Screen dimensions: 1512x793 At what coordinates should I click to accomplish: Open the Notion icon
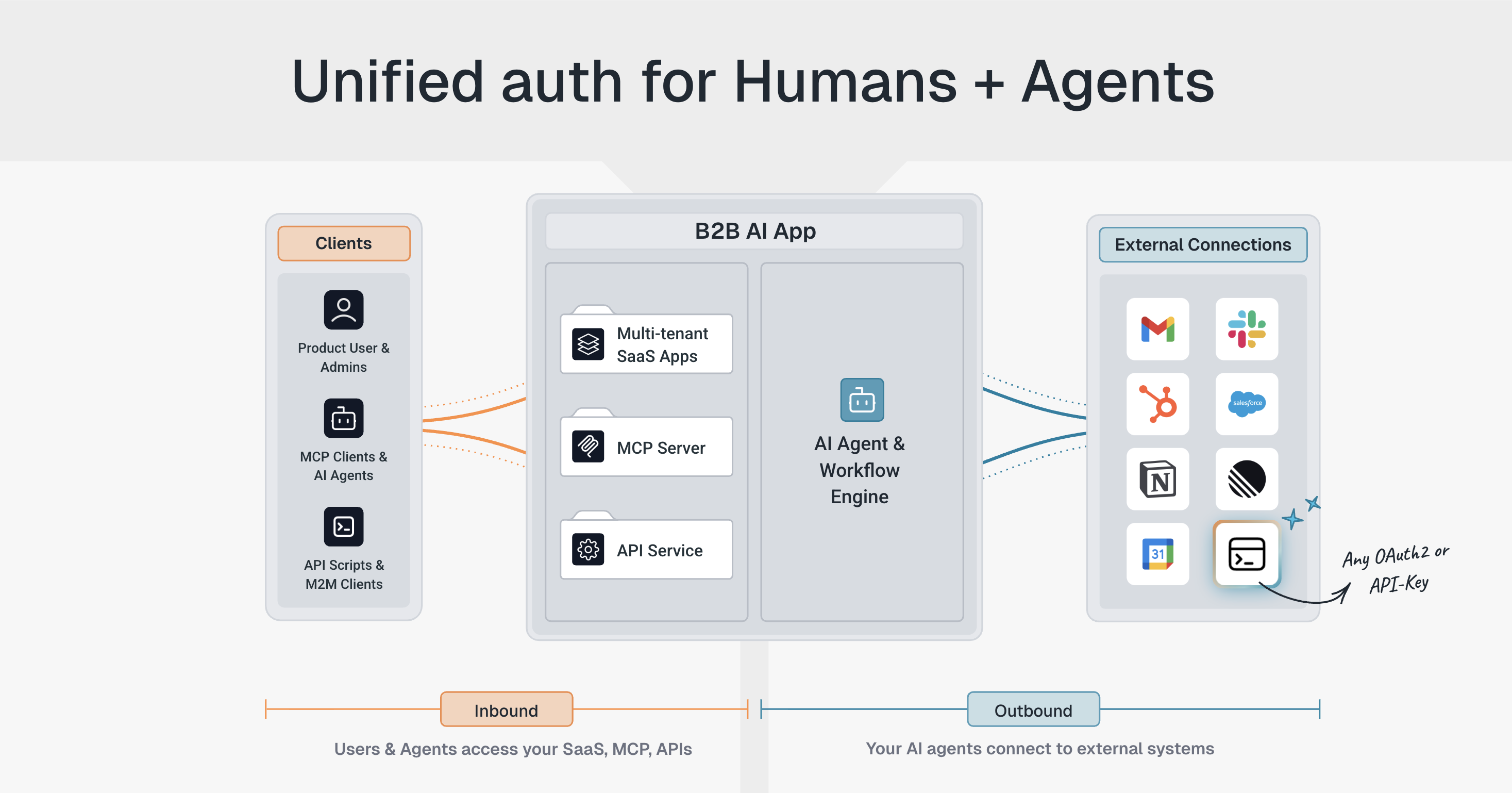point(1157,480)
